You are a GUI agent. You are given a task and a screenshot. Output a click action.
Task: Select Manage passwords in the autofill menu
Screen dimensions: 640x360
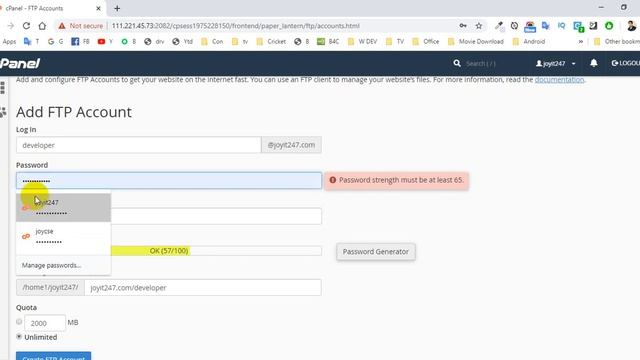51,265
